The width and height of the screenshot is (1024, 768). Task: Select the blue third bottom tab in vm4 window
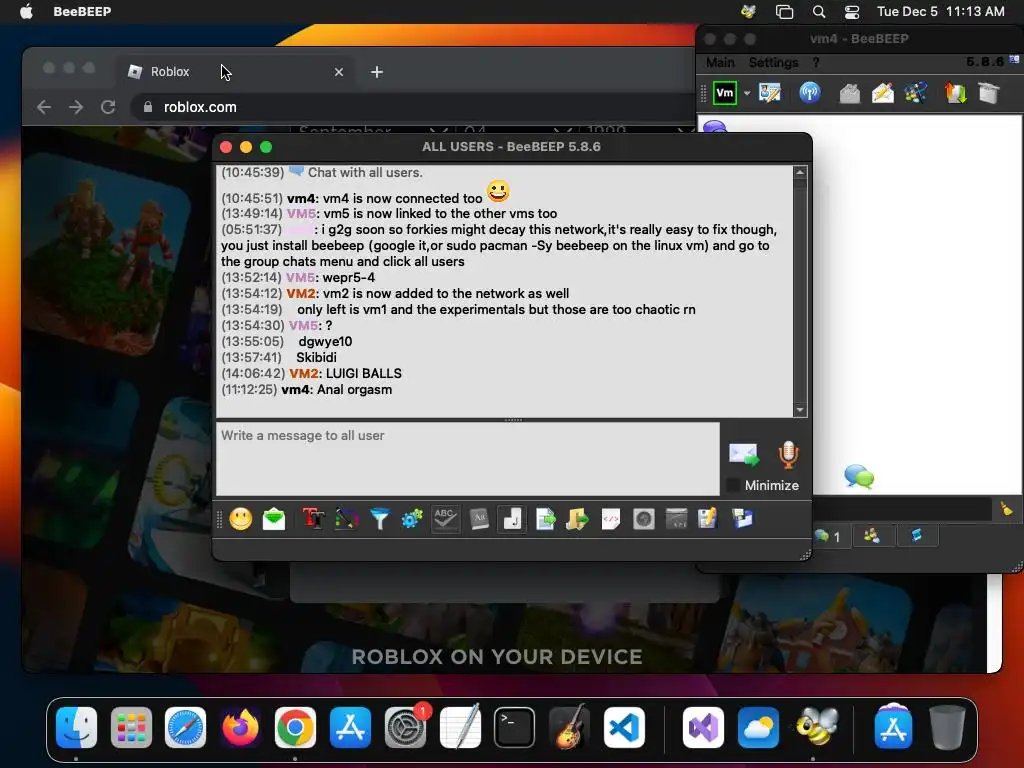(x=917, y=536)
